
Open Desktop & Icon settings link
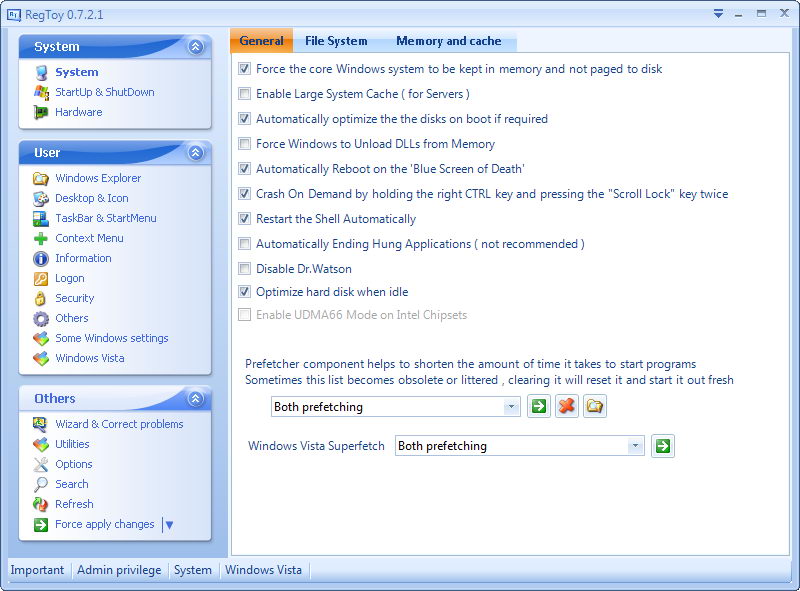(92, 199)
